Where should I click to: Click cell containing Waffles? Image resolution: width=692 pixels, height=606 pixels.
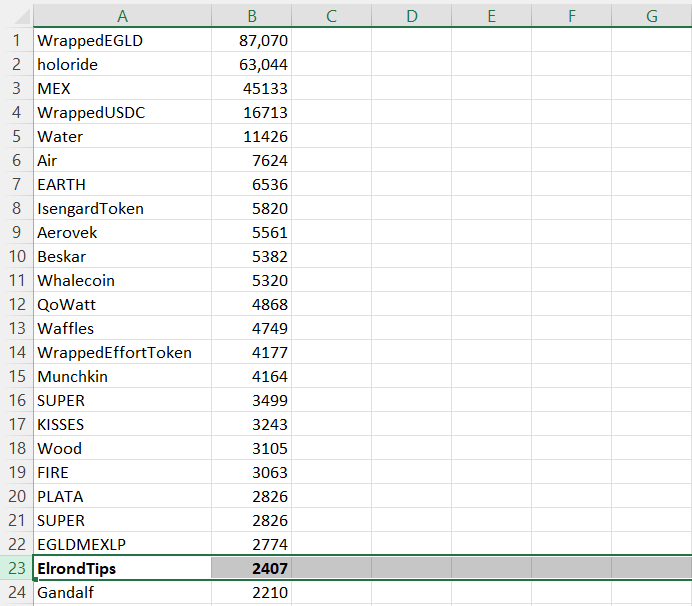click(123, 328)
